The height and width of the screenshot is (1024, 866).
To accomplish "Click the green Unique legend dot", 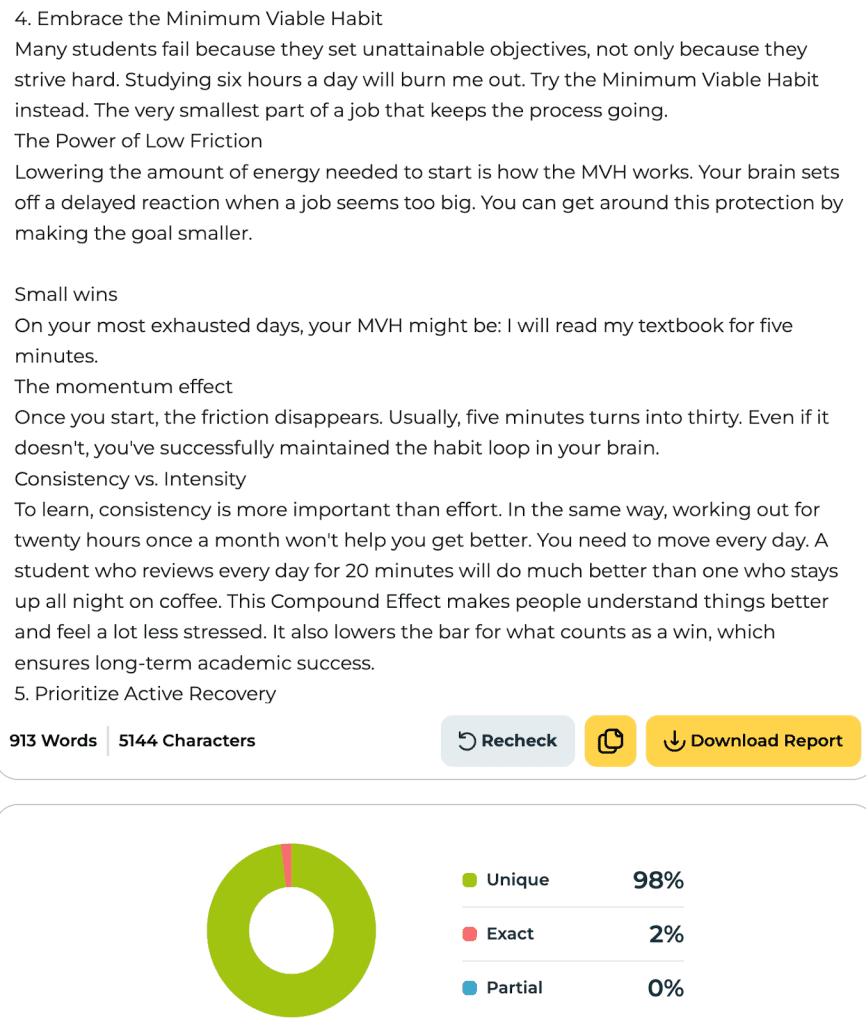I will click(469, 880).
